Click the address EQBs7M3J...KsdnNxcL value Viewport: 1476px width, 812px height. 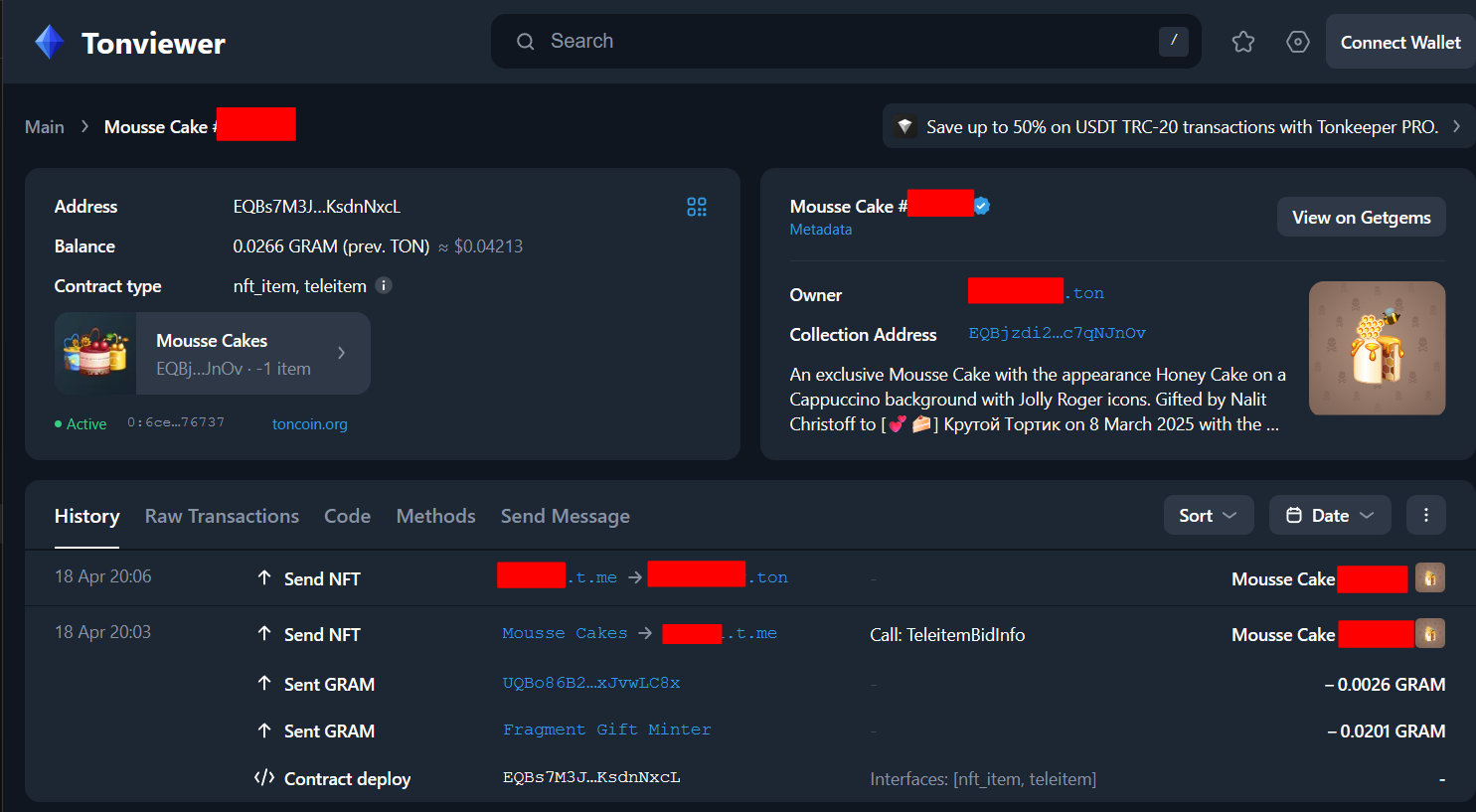click(x=317, y=207)
